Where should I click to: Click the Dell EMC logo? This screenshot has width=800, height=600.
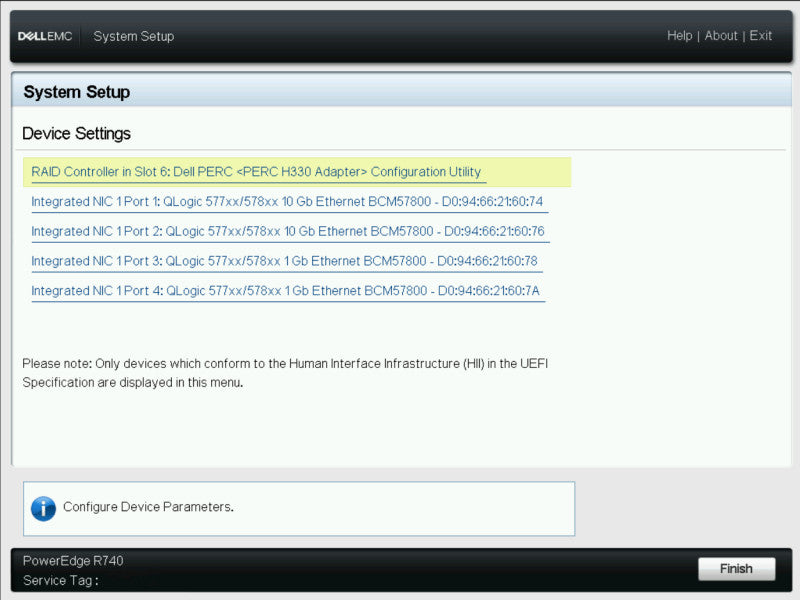coord(45,36)
